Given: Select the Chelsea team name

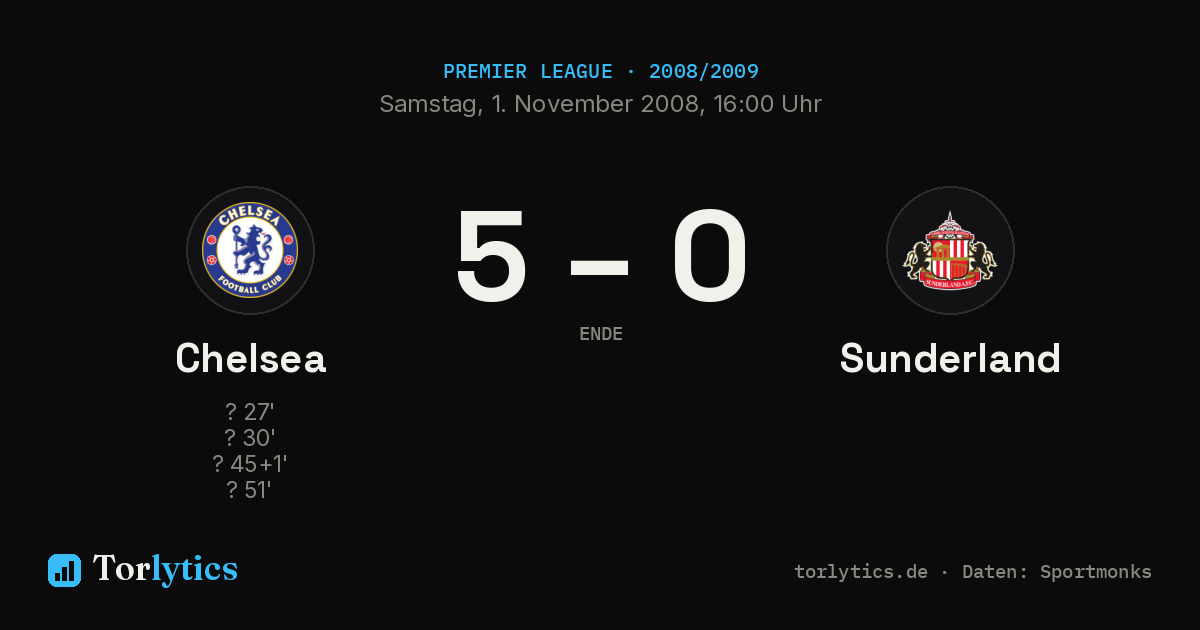Looking at the screenshot, I should pos(251,358).
